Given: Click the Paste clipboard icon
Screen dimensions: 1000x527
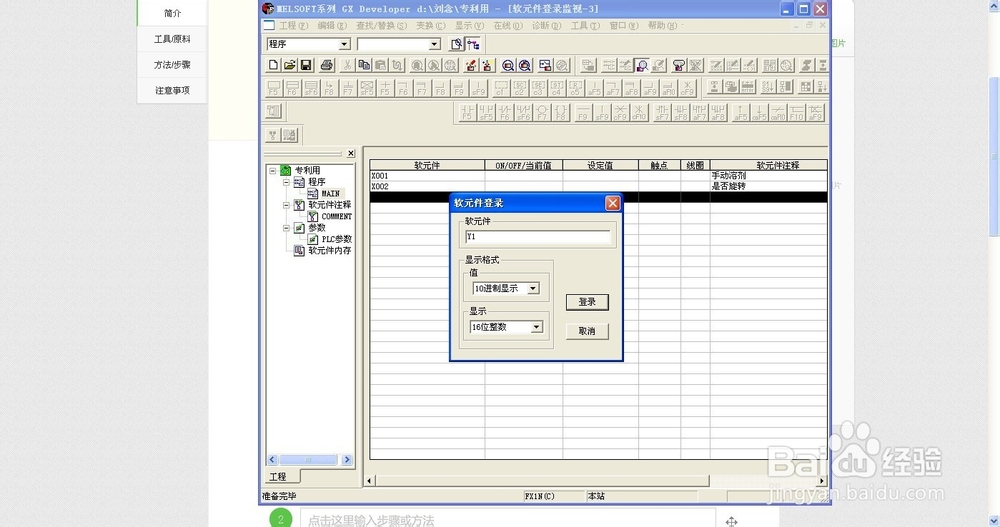Looking at the screenshot, I should [x=381, y=65].
